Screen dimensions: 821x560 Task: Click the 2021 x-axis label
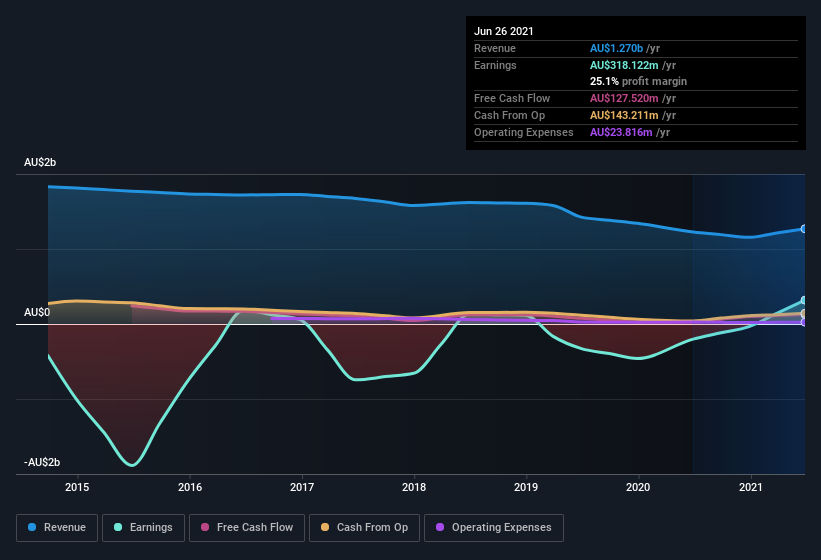(x=751, y=487)
